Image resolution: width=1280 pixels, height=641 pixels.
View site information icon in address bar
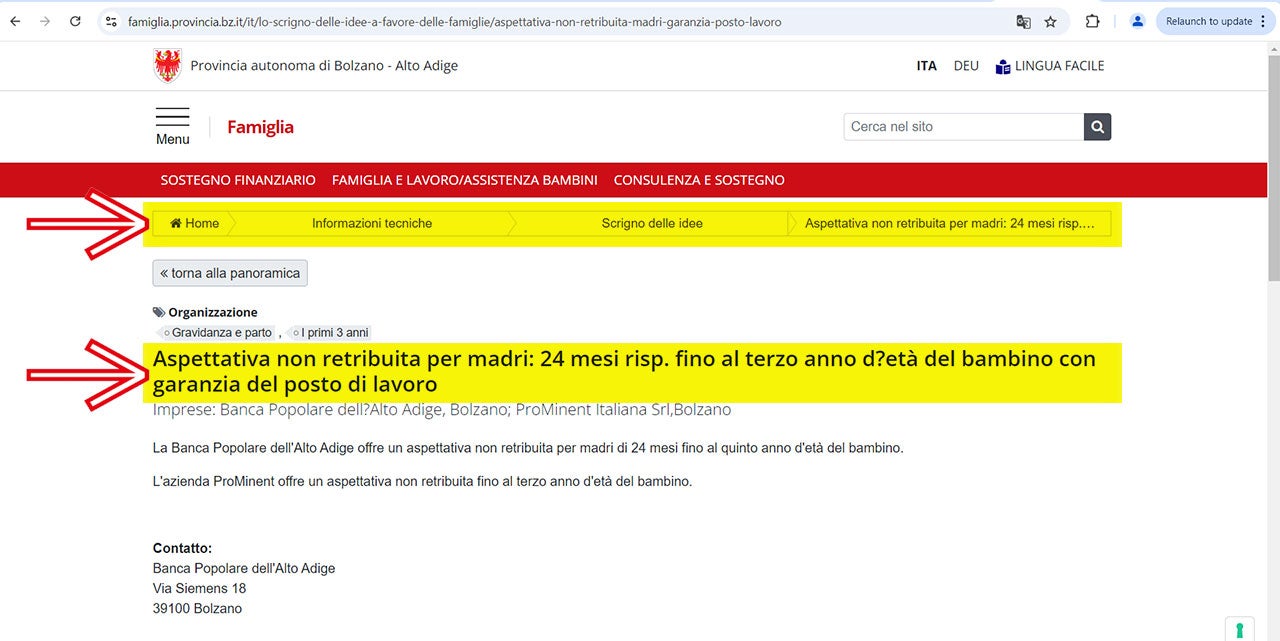112,21
